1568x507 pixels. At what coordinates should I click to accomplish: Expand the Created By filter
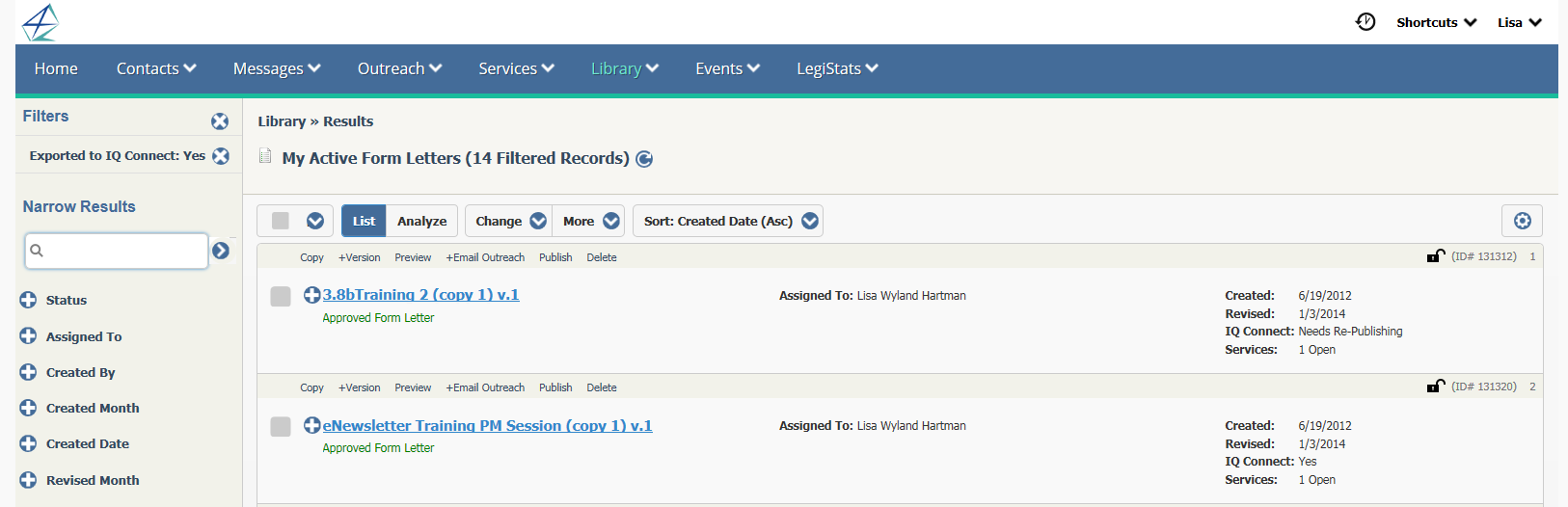tap(28, 372)
